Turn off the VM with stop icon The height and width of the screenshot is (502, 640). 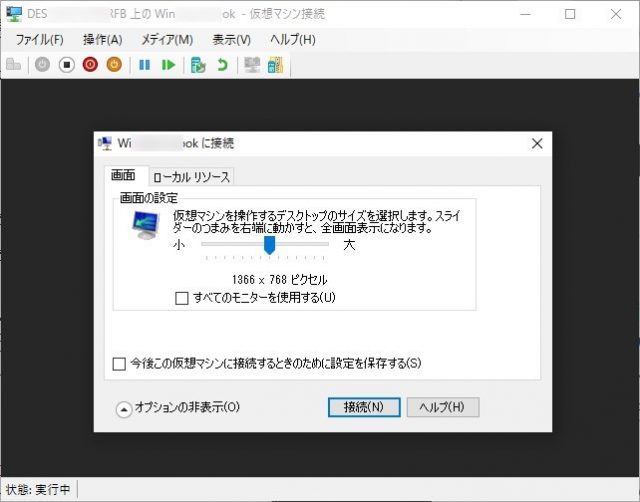click(67, 64)
